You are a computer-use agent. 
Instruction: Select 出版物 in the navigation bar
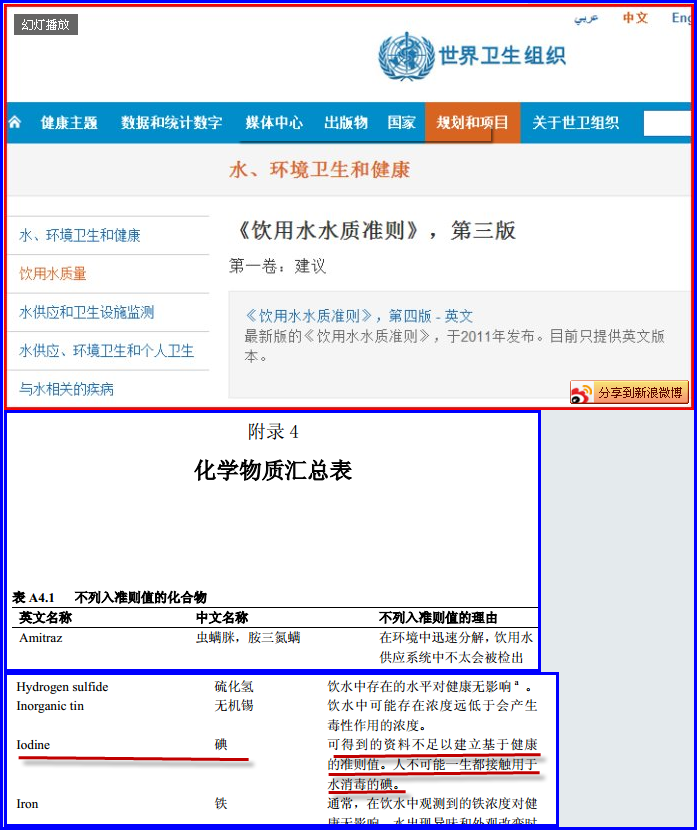tap(346, 123)
